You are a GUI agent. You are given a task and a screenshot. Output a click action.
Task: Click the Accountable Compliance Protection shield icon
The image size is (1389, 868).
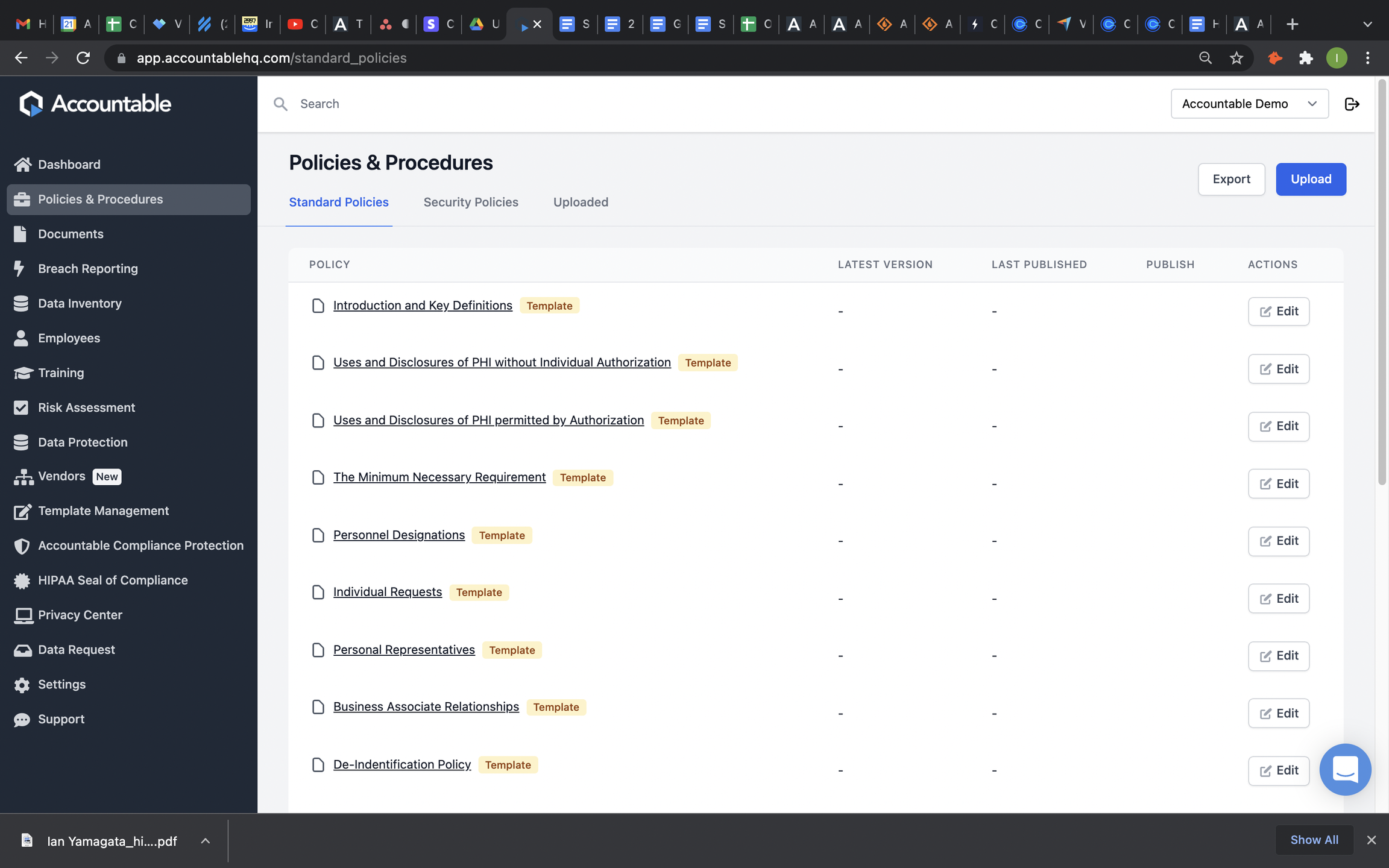22,546
